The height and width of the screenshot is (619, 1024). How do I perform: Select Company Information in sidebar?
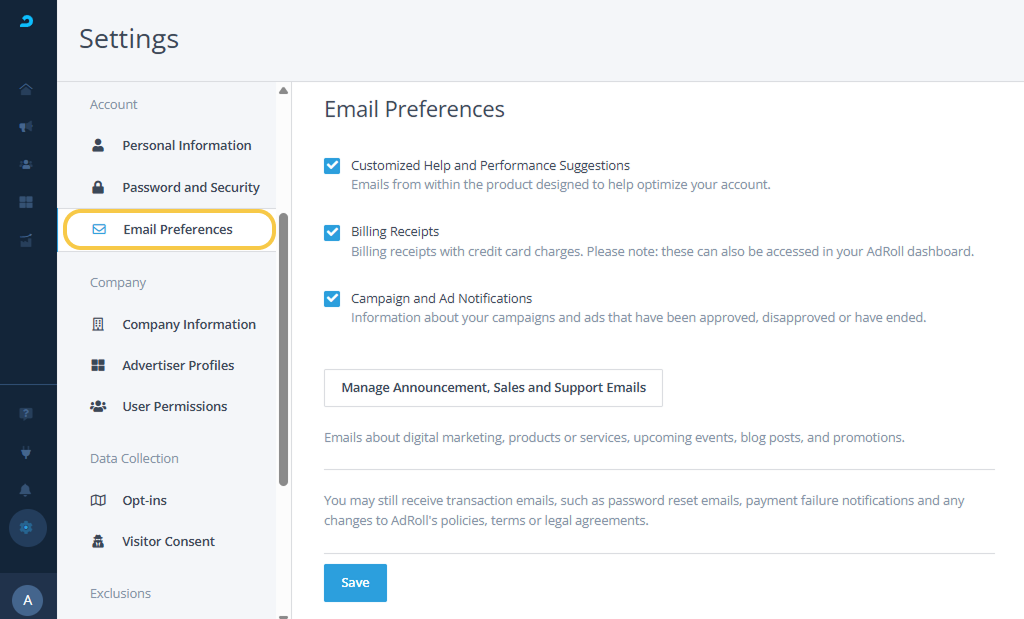tap(188, 324)
